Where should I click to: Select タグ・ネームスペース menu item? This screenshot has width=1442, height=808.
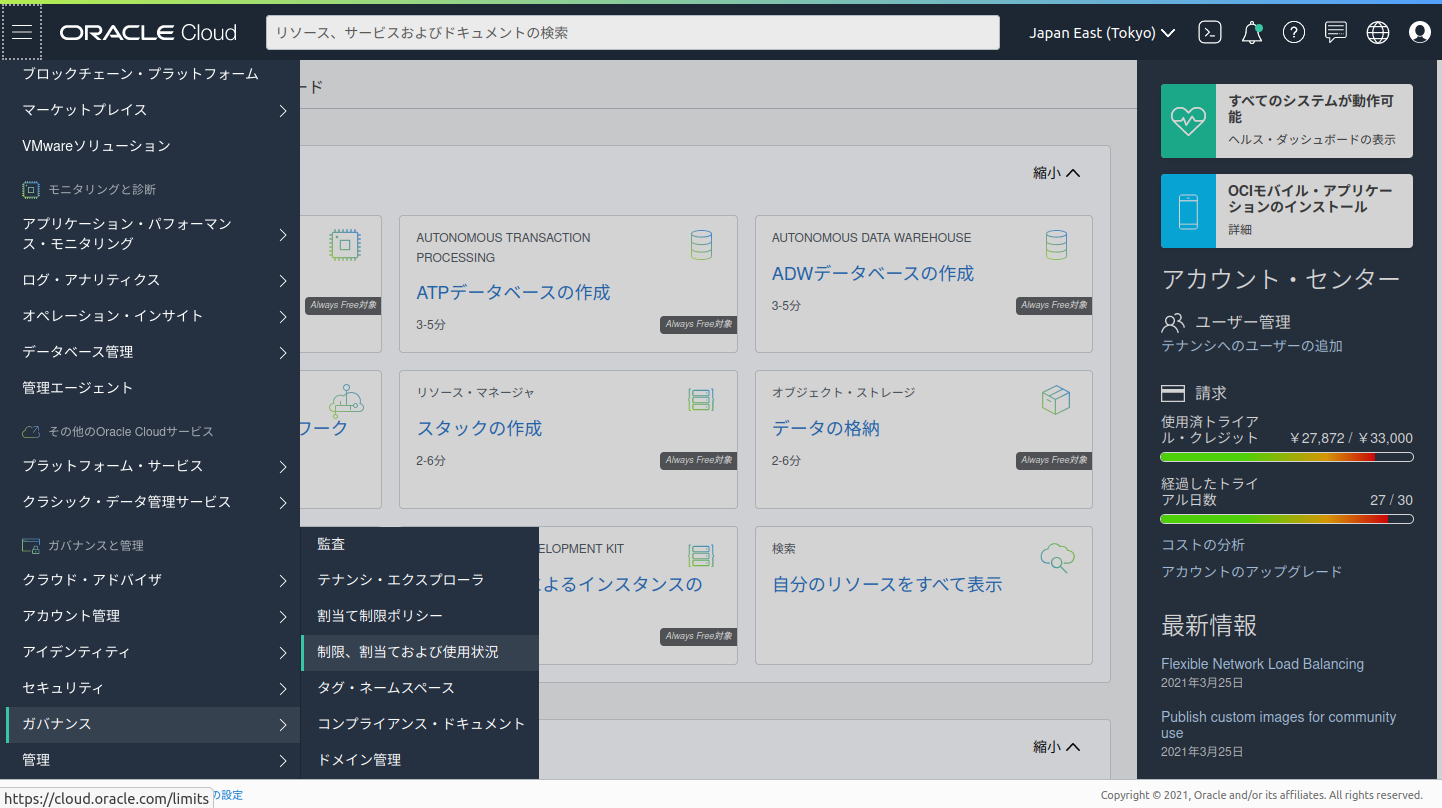420,688
